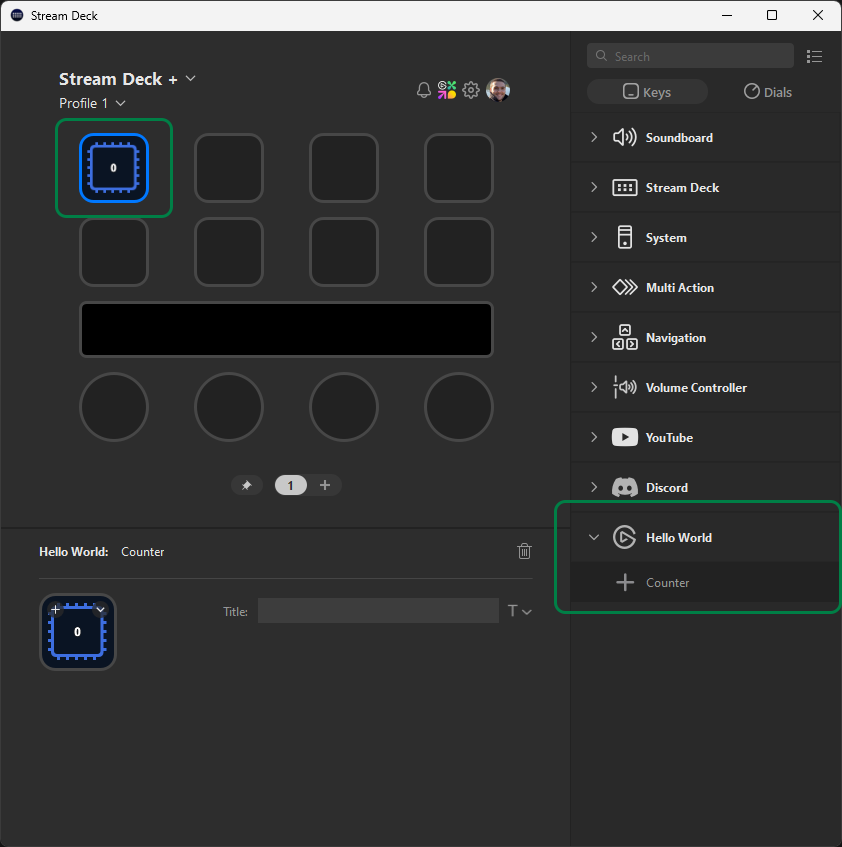The image size is (842, 847).
Task: Click the Search actions field
Action: click(690, 56)
